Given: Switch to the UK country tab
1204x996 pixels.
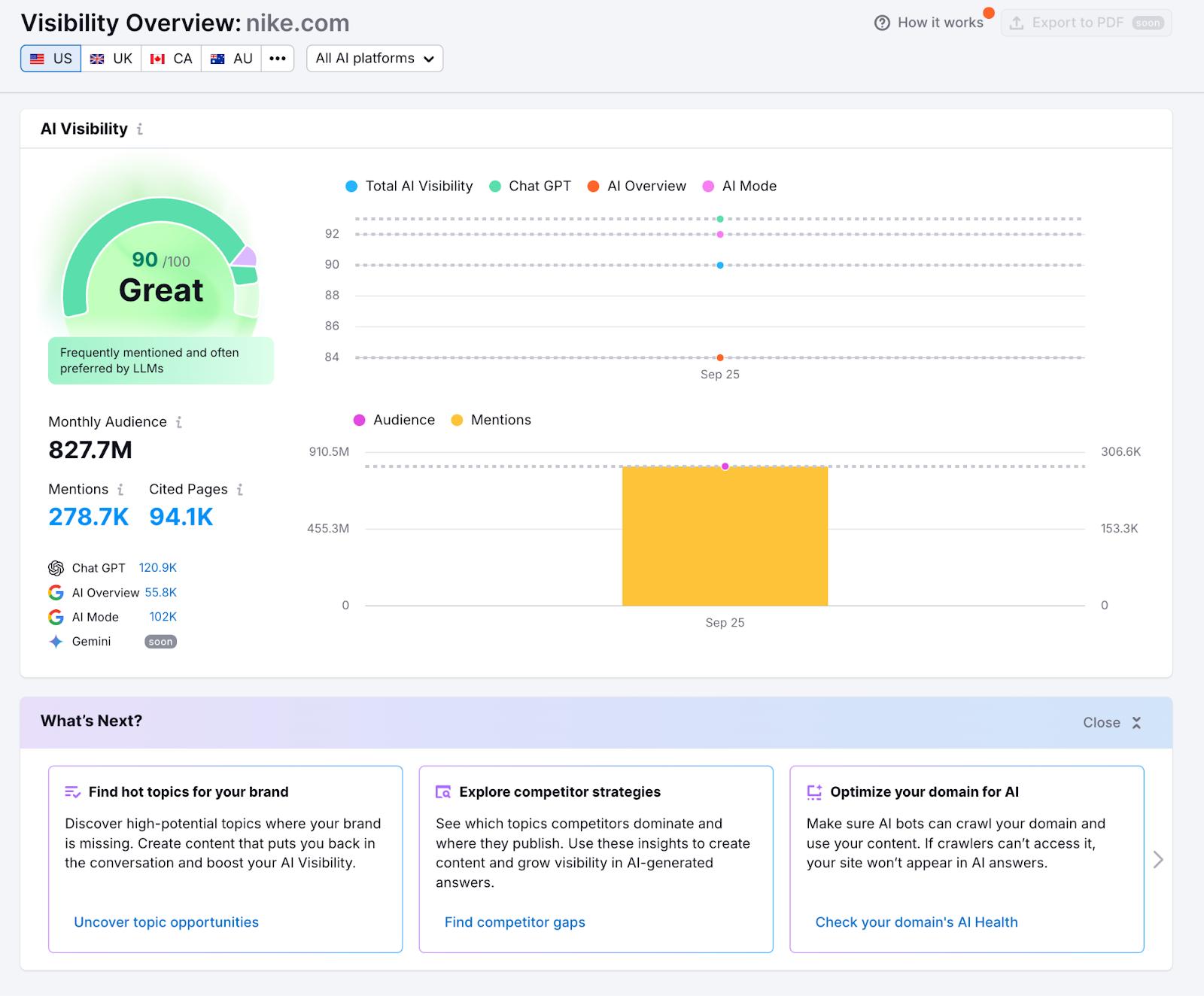Looking at the screenshot, I should click(x=111, y=59).
